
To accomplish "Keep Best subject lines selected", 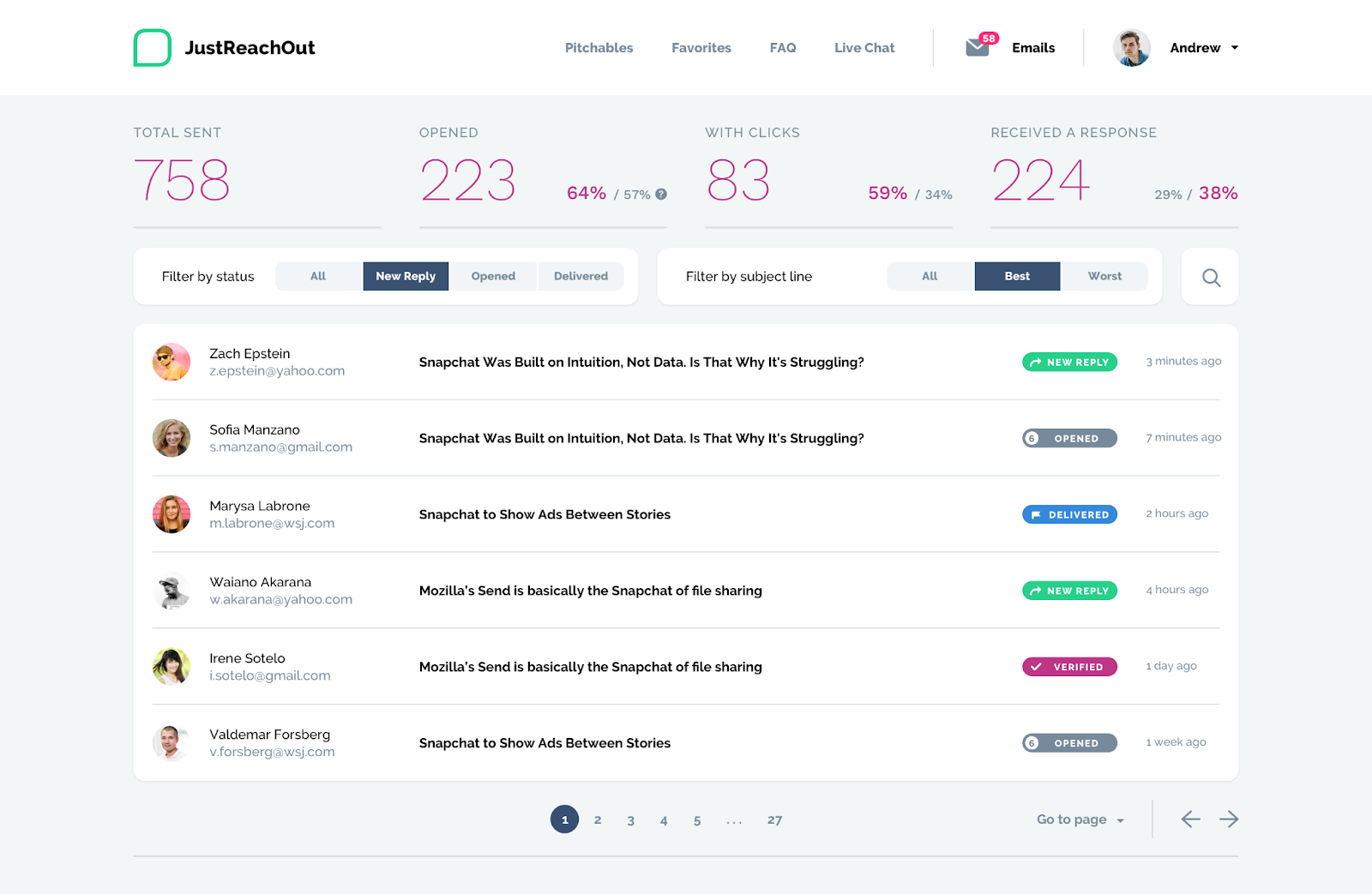I will tap(1016, 276).
